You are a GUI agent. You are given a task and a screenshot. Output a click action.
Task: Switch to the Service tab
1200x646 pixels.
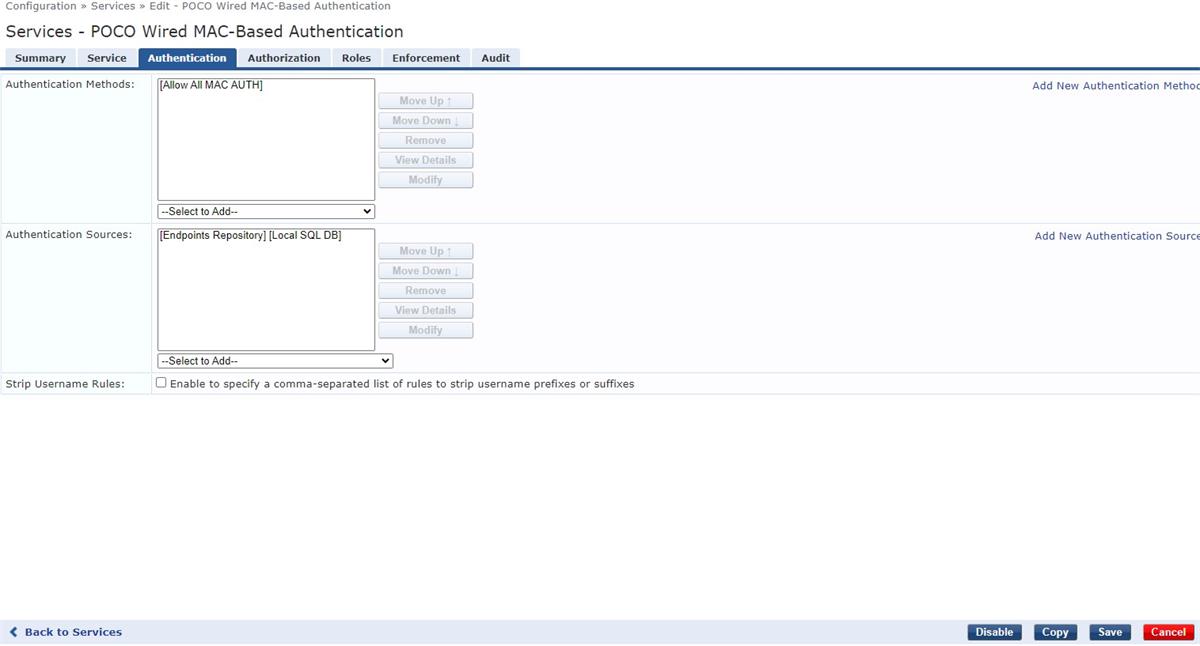pos(107,58)
